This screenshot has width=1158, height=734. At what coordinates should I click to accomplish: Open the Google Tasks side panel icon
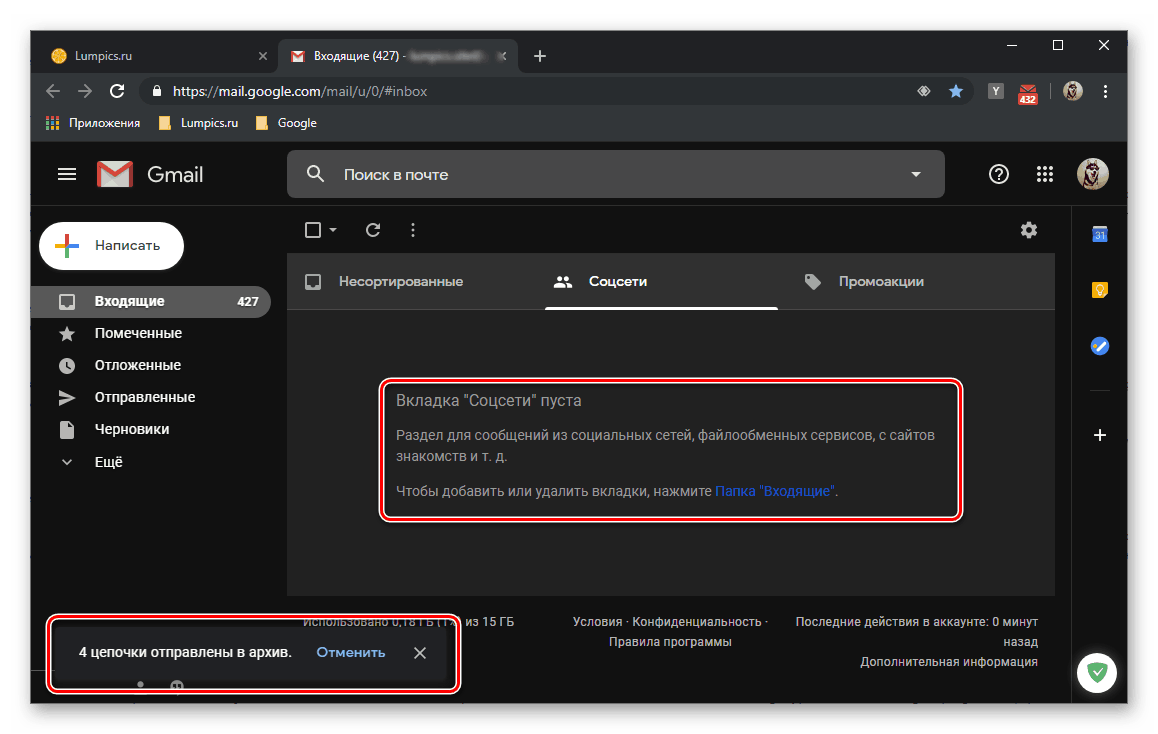point(1100,346)
